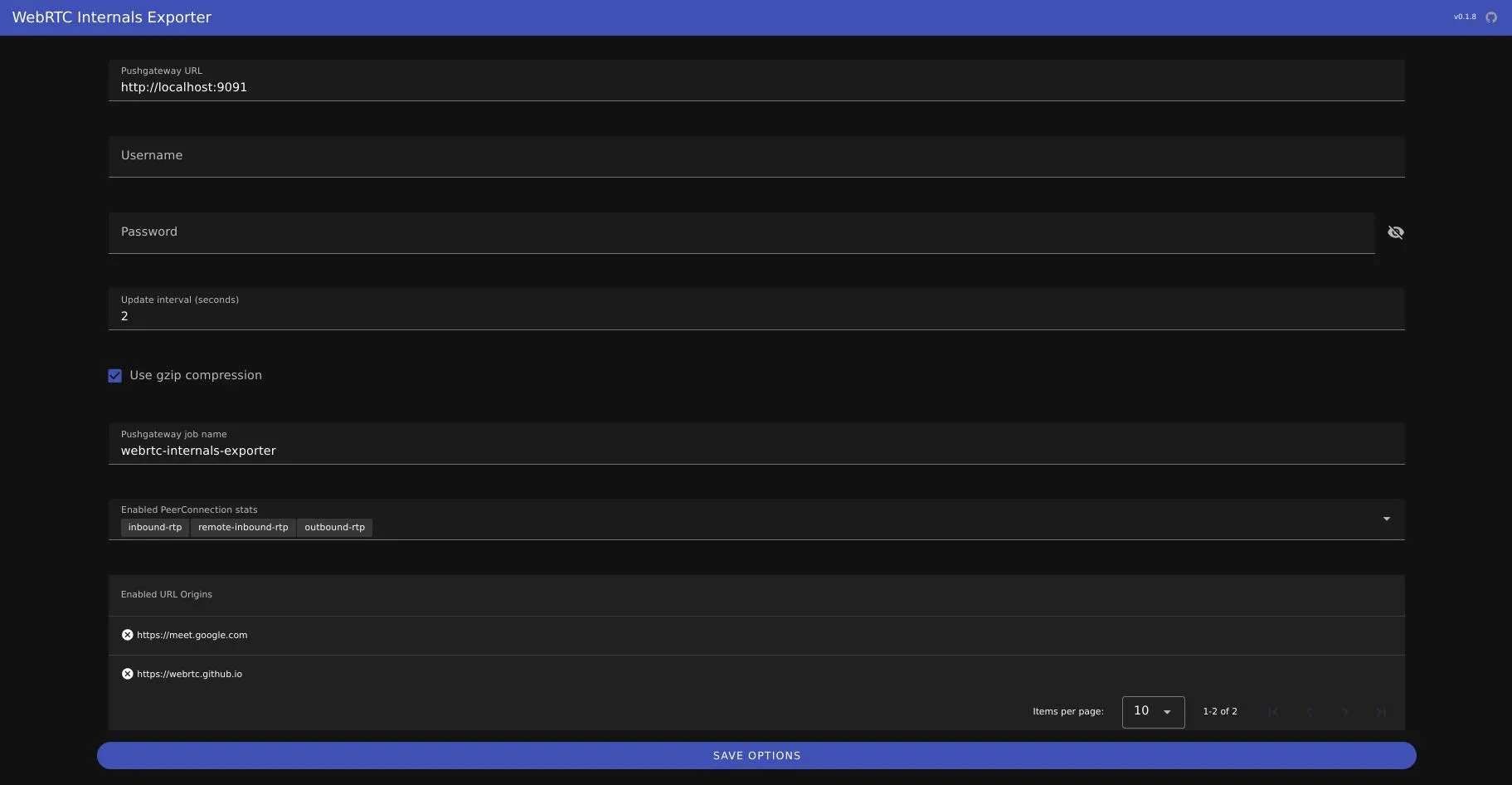Remove the inbound-rtp stats chip
Image resolution: width=1512 pixels, height=785 pixels.
pyautogui.click(x=155, y=527)
